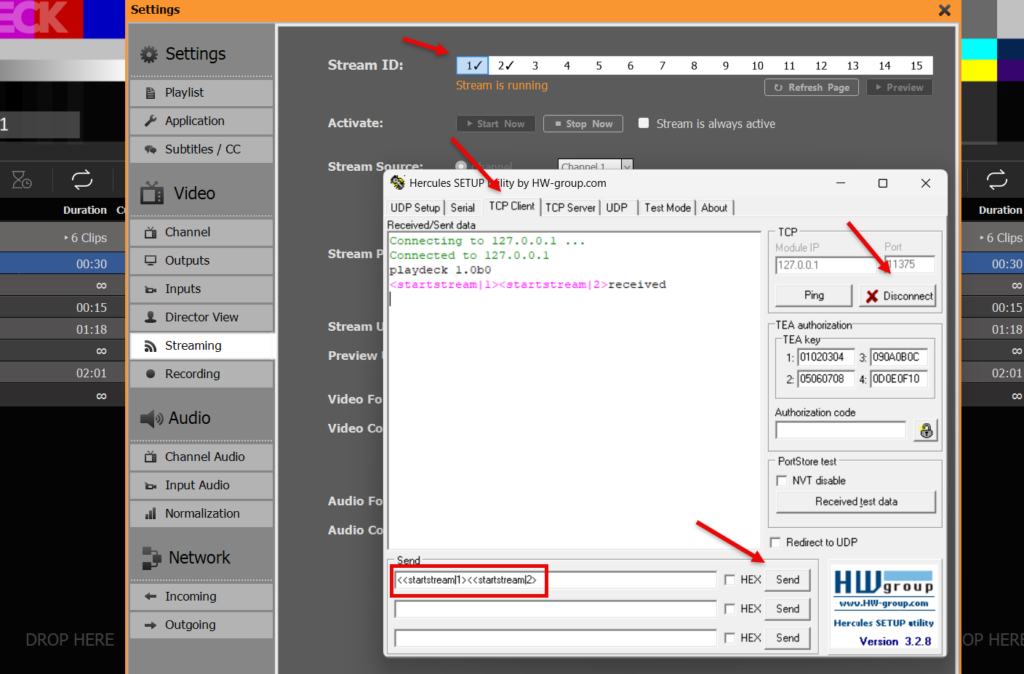Viewport: 1024px width, 674px height.
Task: Open the Outgoing network settings
Action: pyautogui.click(x=201, y=624)
